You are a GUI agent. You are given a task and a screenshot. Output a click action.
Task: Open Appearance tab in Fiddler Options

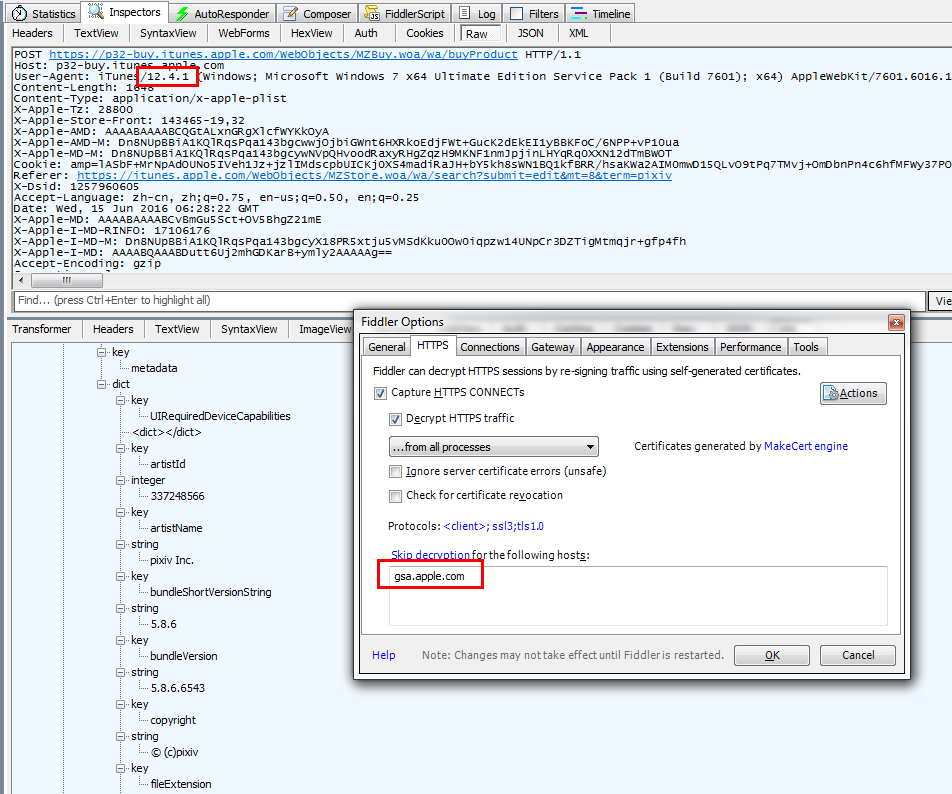[x=615, y=347]
